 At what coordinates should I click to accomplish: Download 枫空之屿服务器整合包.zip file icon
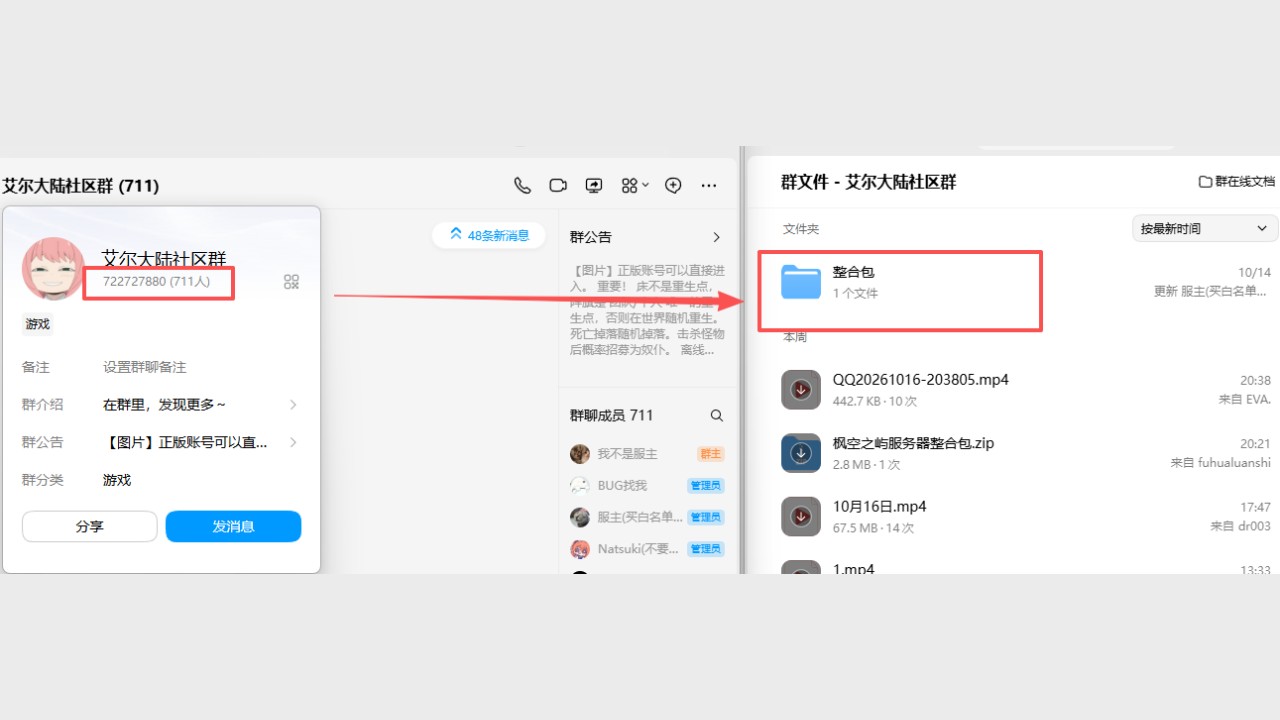(801, 453)
